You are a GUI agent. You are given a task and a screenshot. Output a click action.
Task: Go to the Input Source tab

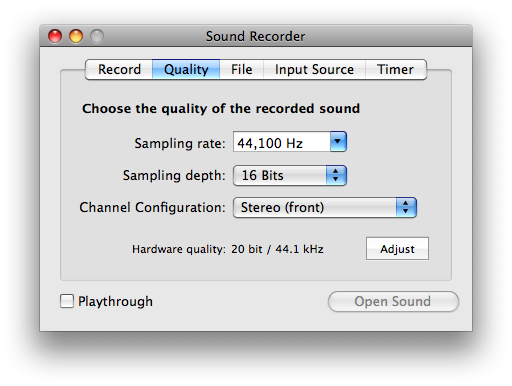pos(314,69)
